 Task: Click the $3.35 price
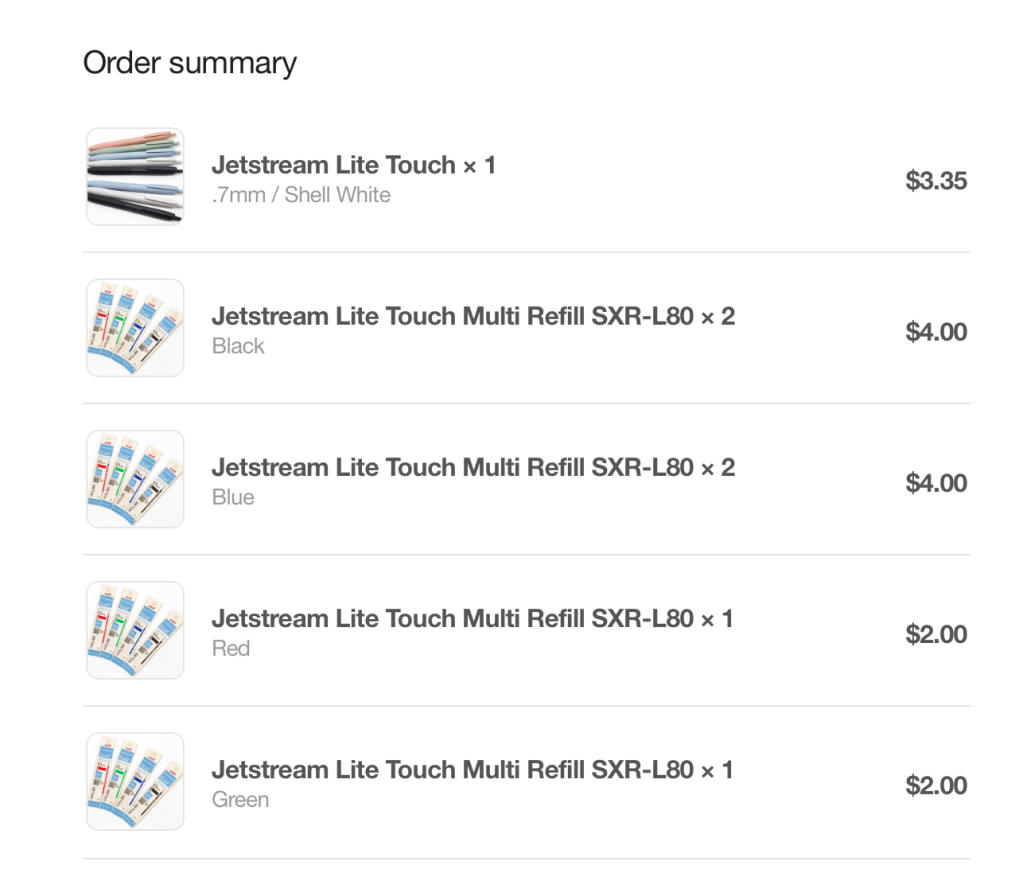936,181
